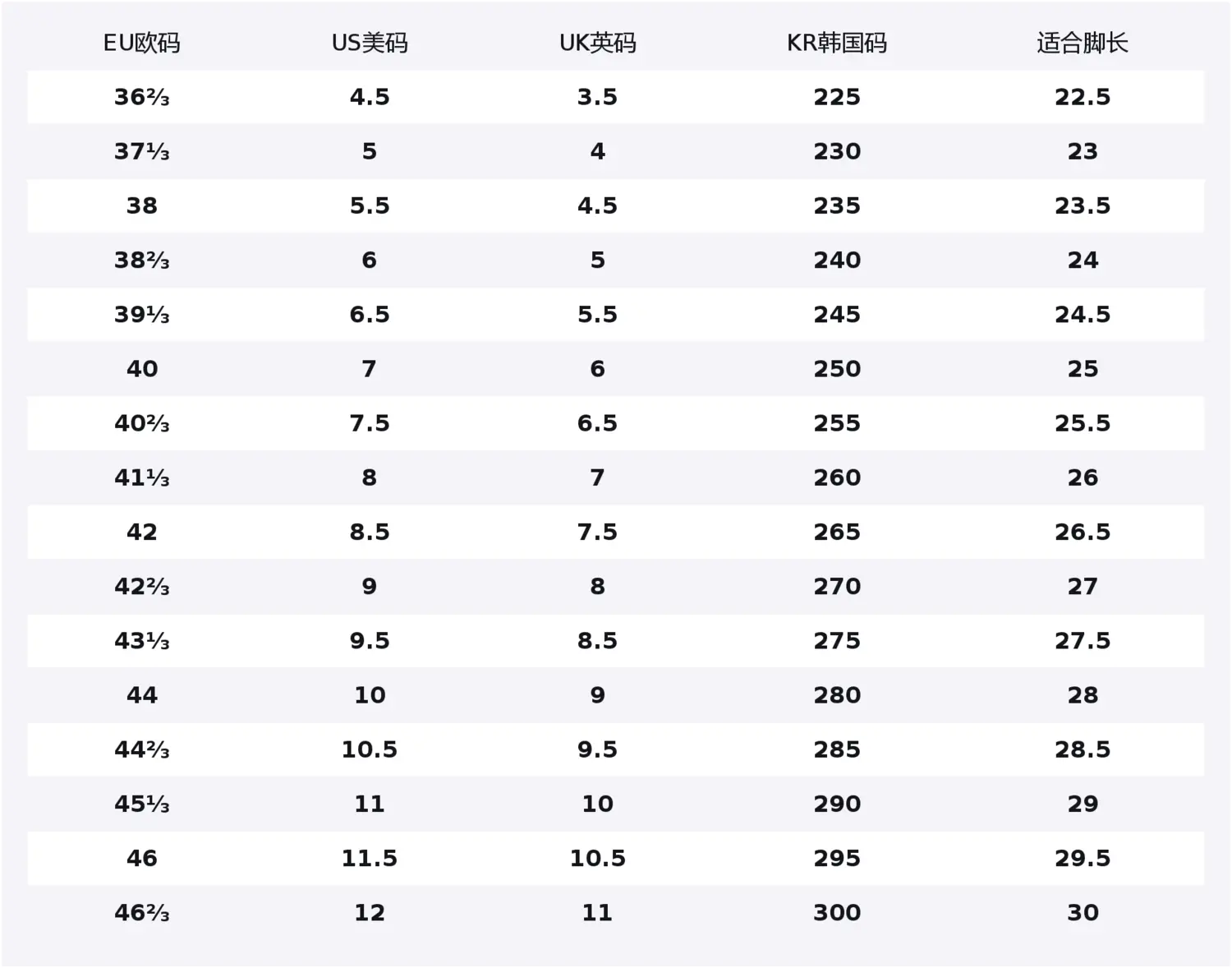
Task: Click the KR韩国码 column header
Action: [837, 43]
